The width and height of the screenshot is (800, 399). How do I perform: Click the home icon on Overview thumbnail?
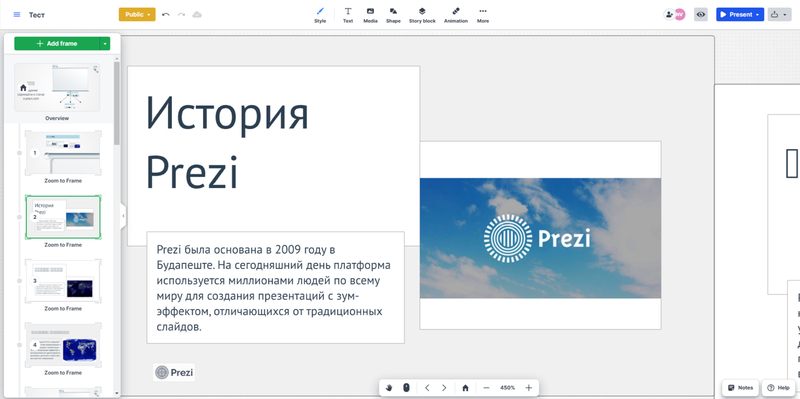click(23, 88)
